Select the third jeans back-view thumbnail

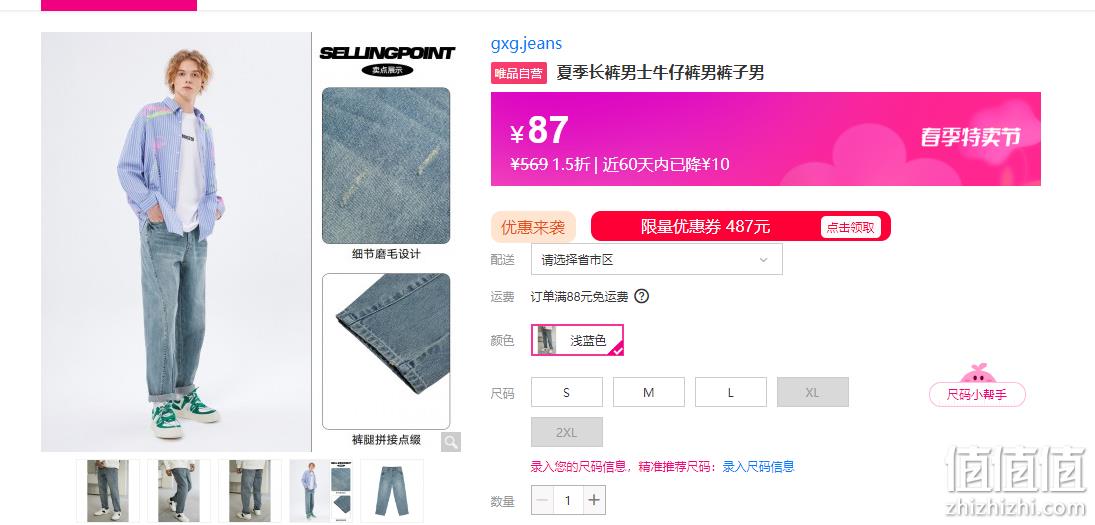tap(249, 490)
